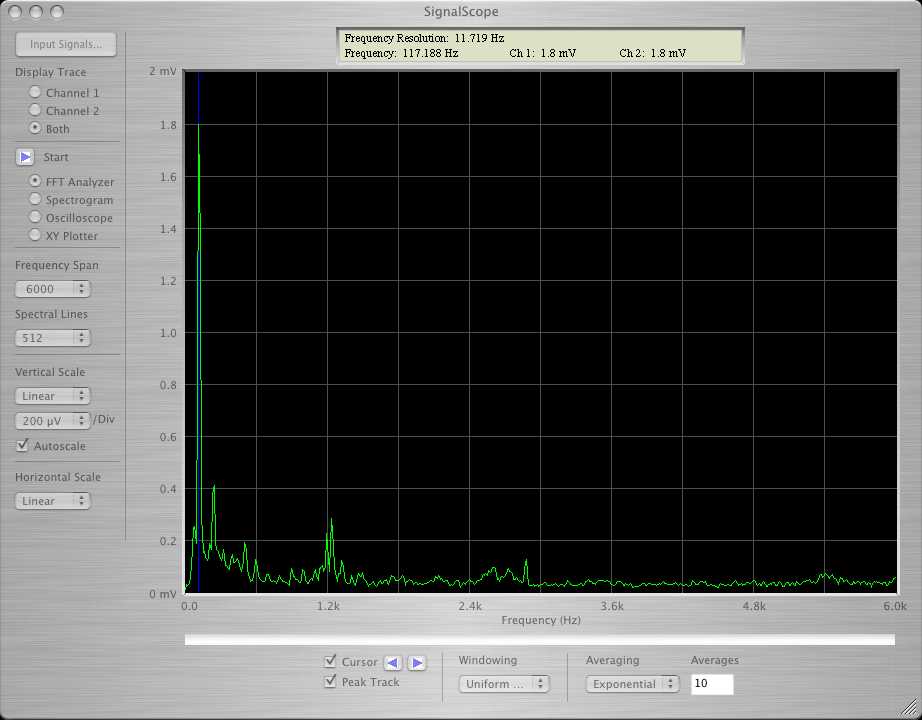This screenshot has width=922, height=720.
Task: Open the Averaging Exponential dropdown
Action: (x=632, y=684)
